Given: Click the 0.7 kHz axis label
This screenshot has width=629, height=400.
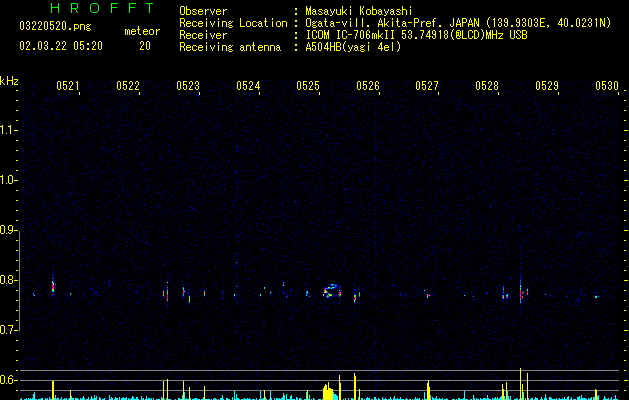Looking at the screenshot, I should click(9, 330).
